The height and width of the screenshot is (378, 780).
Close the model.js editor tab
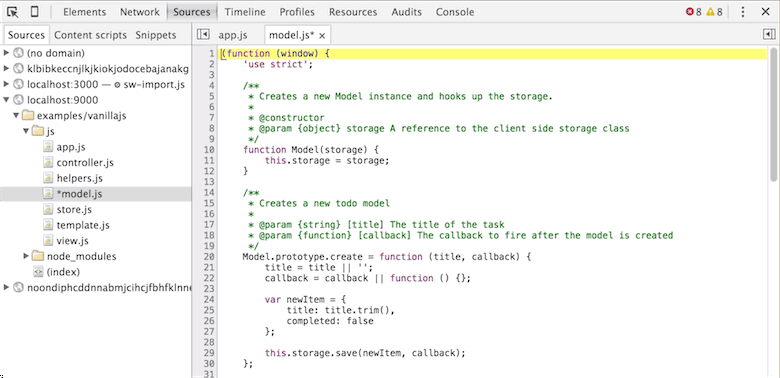point(322,36)
